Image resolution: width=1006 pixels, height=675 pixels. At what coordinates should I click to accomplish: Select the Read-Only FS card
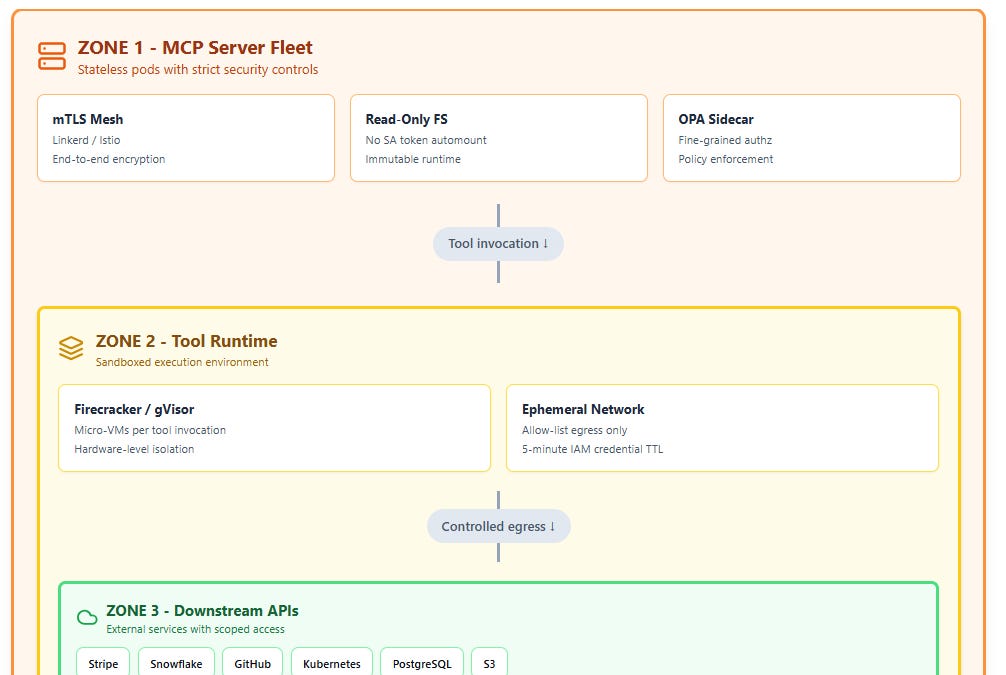pos(499,138)
